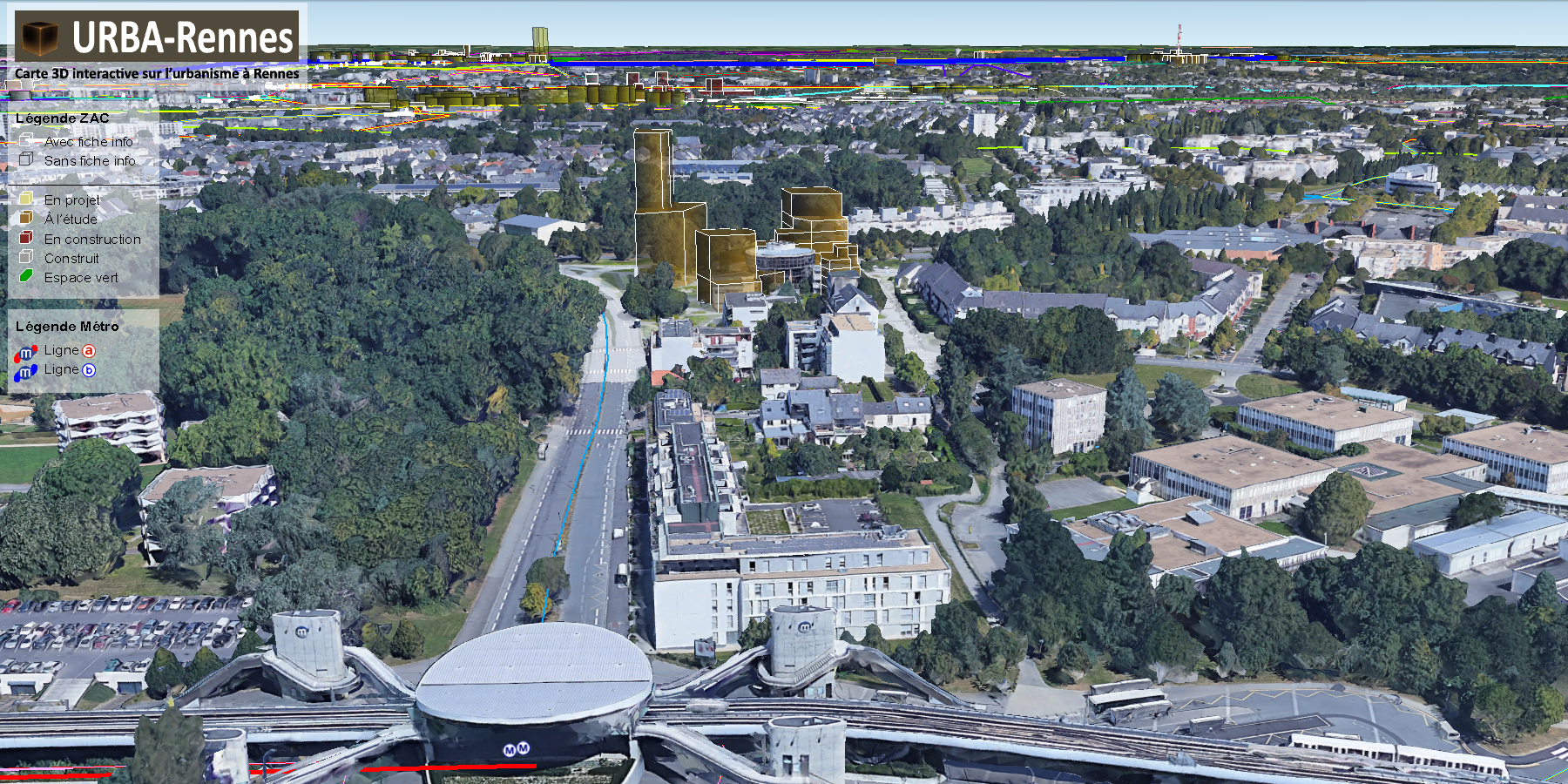
Task: Click the 'En projet' legend label
Action: 72,200
